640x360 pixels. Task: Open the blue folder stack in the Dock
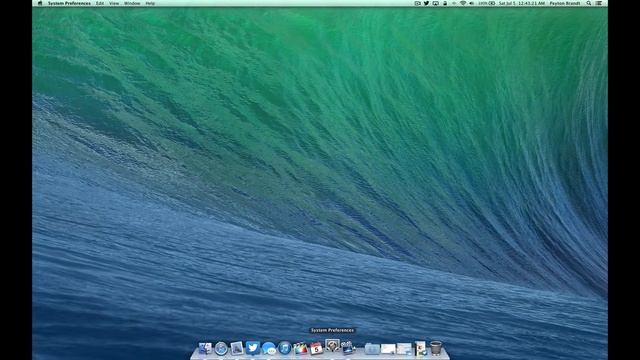click(x=372, y=349)
